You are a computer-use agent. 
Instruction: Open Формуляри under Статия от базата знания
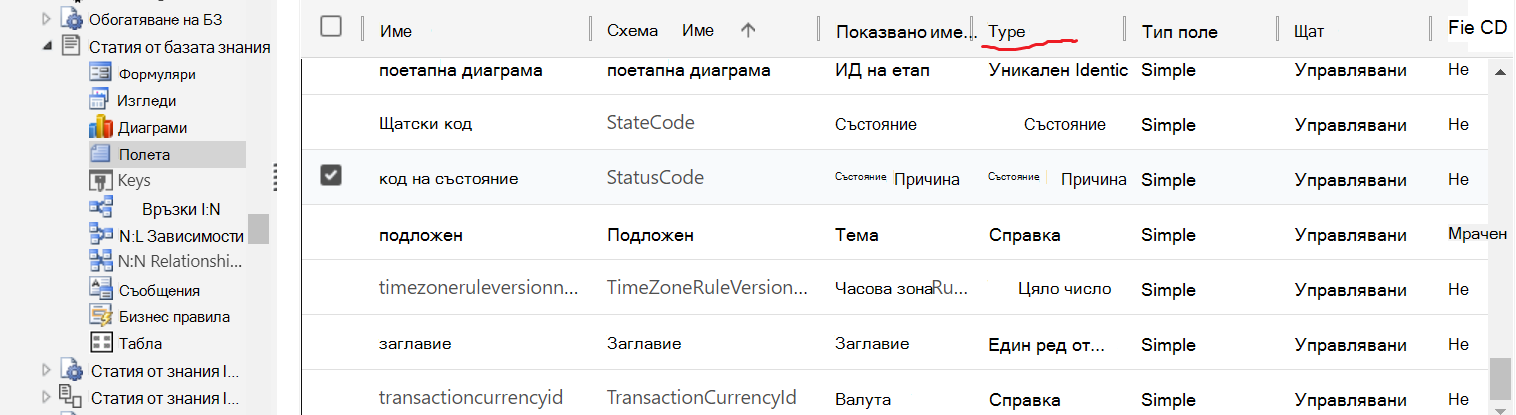click(156, 73)
